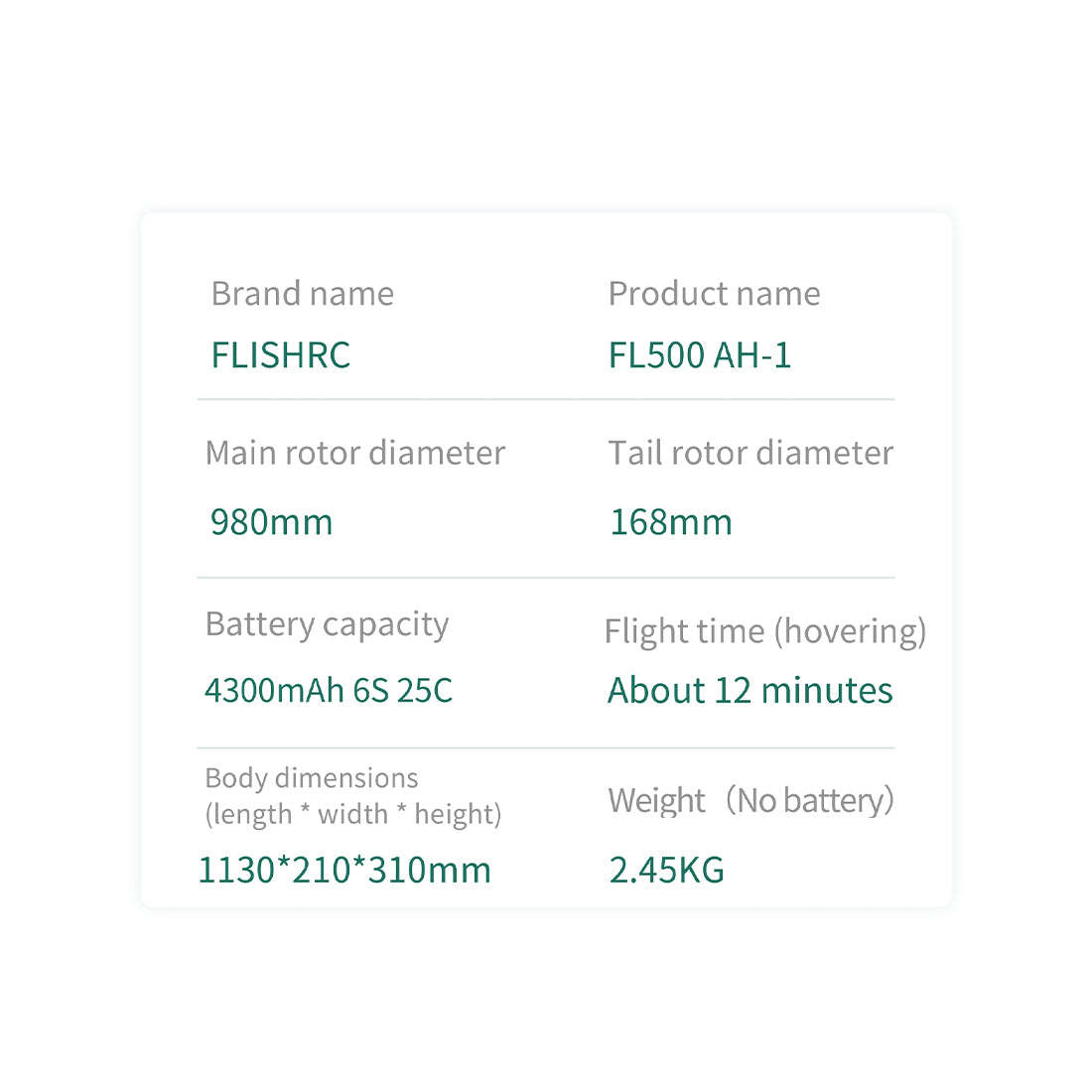Click the 'Body dimensions' heading text

311,777
